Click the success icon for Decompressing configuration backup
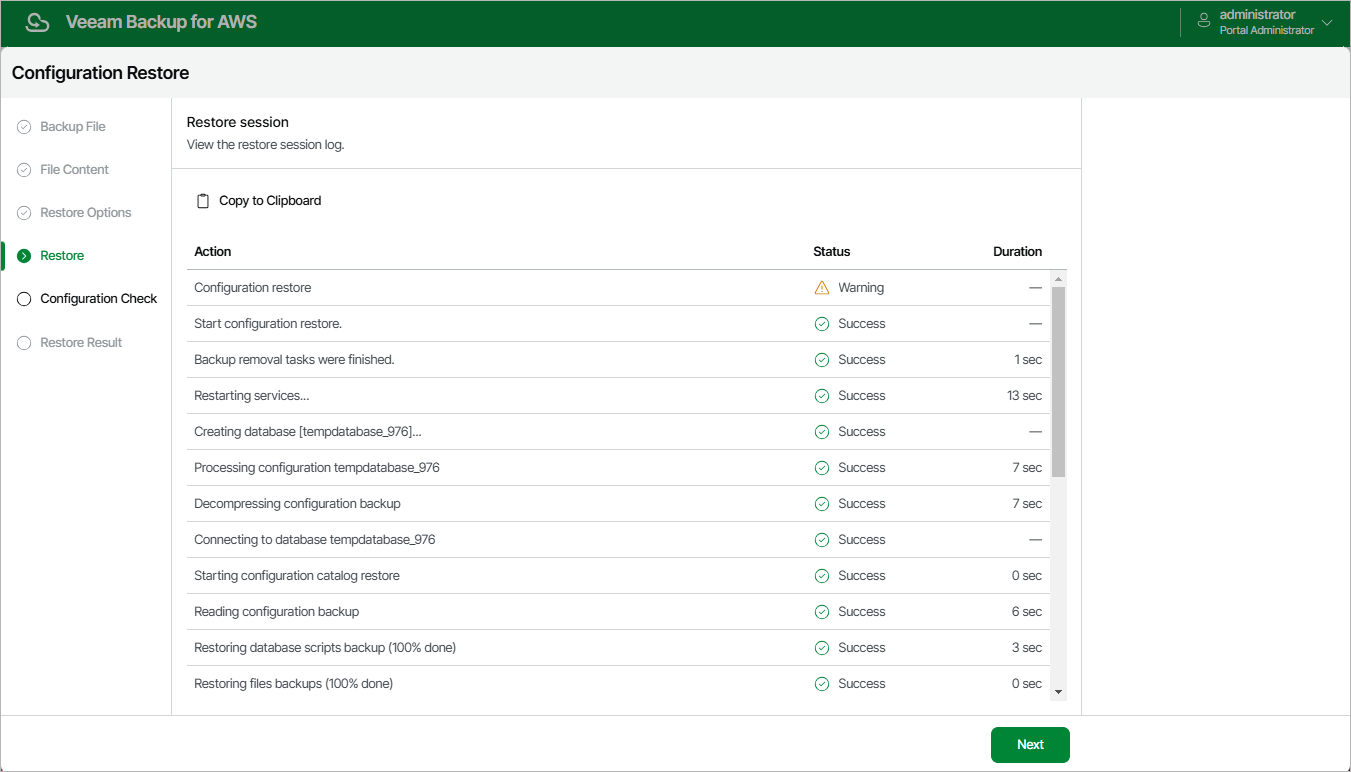The width and height of the screenshot is (1351, 772). [822, 504]
